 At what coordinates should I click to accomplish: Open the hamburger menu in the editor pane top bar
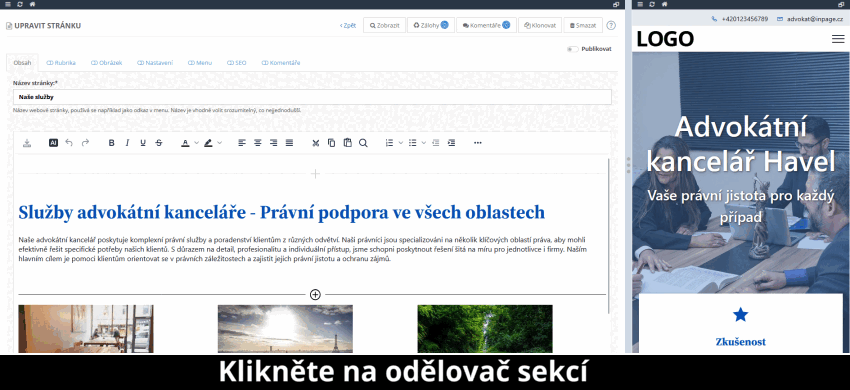coord(8,4)
